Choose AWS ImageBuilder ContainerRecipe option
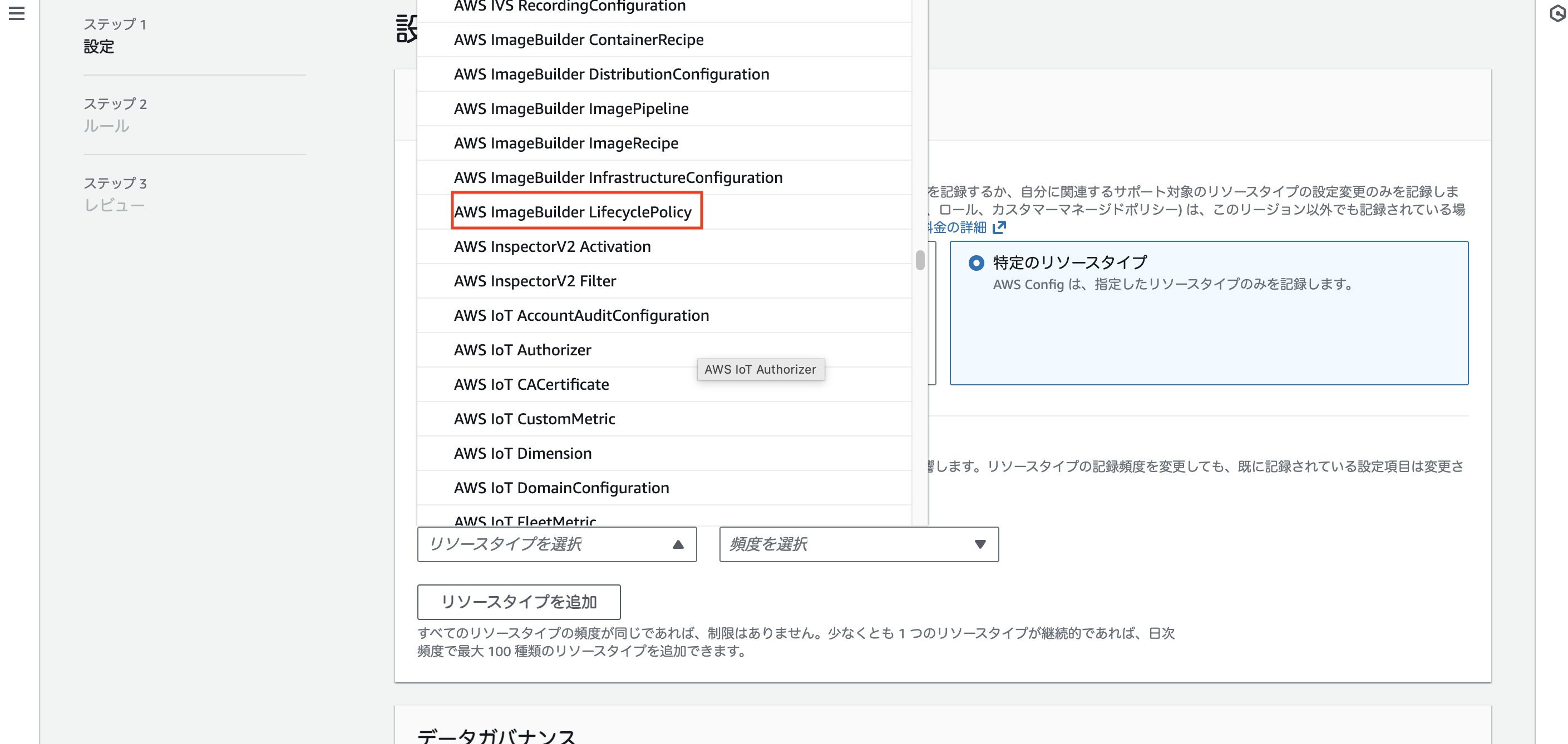The width and height of the screenshot is (1568, 744). (578, 39)
